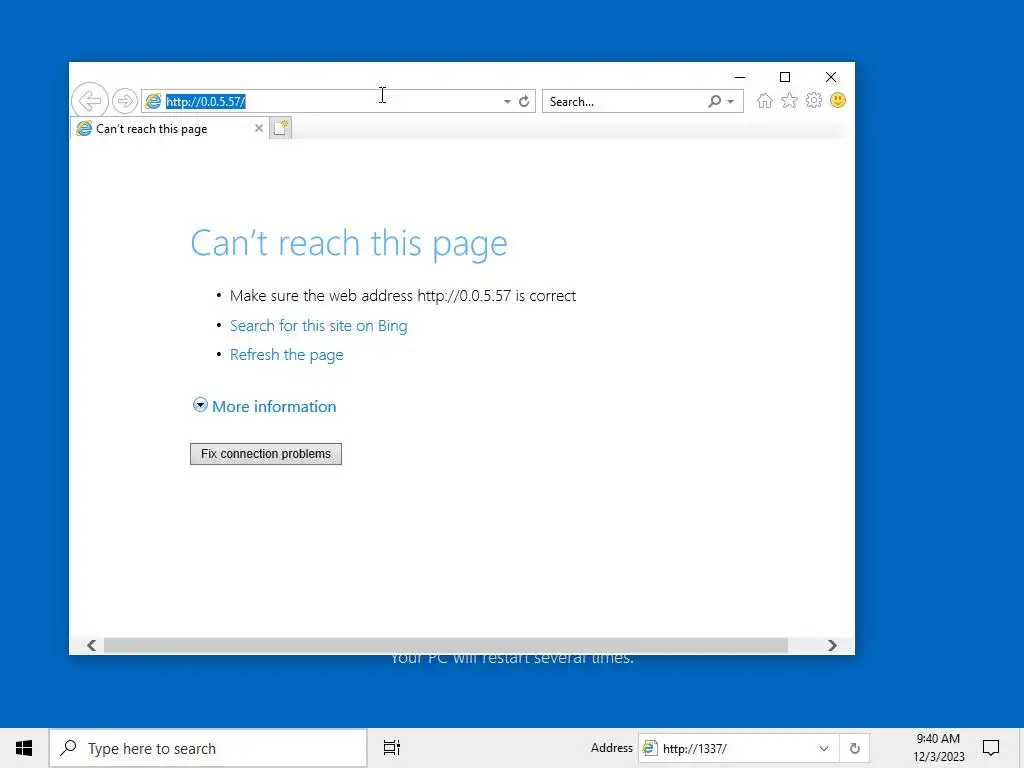Click the browser forward arrow button
The width and height of the screenshot is (1024, 768).
[x=124, y=101]
